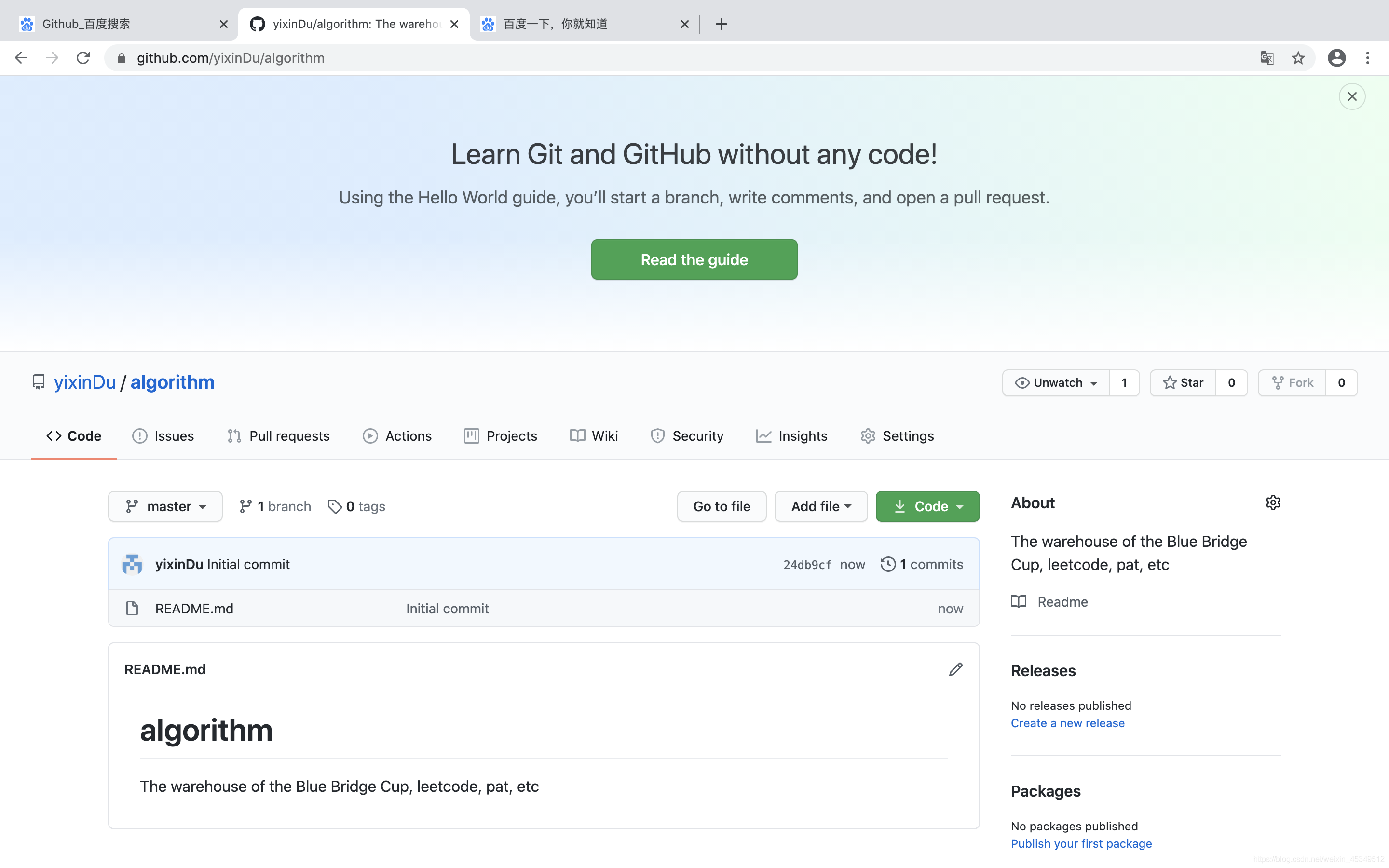This screenshot has width=1389, height=868.
Task: Open the Pull requests tab
Action: (x=279, y=436)
